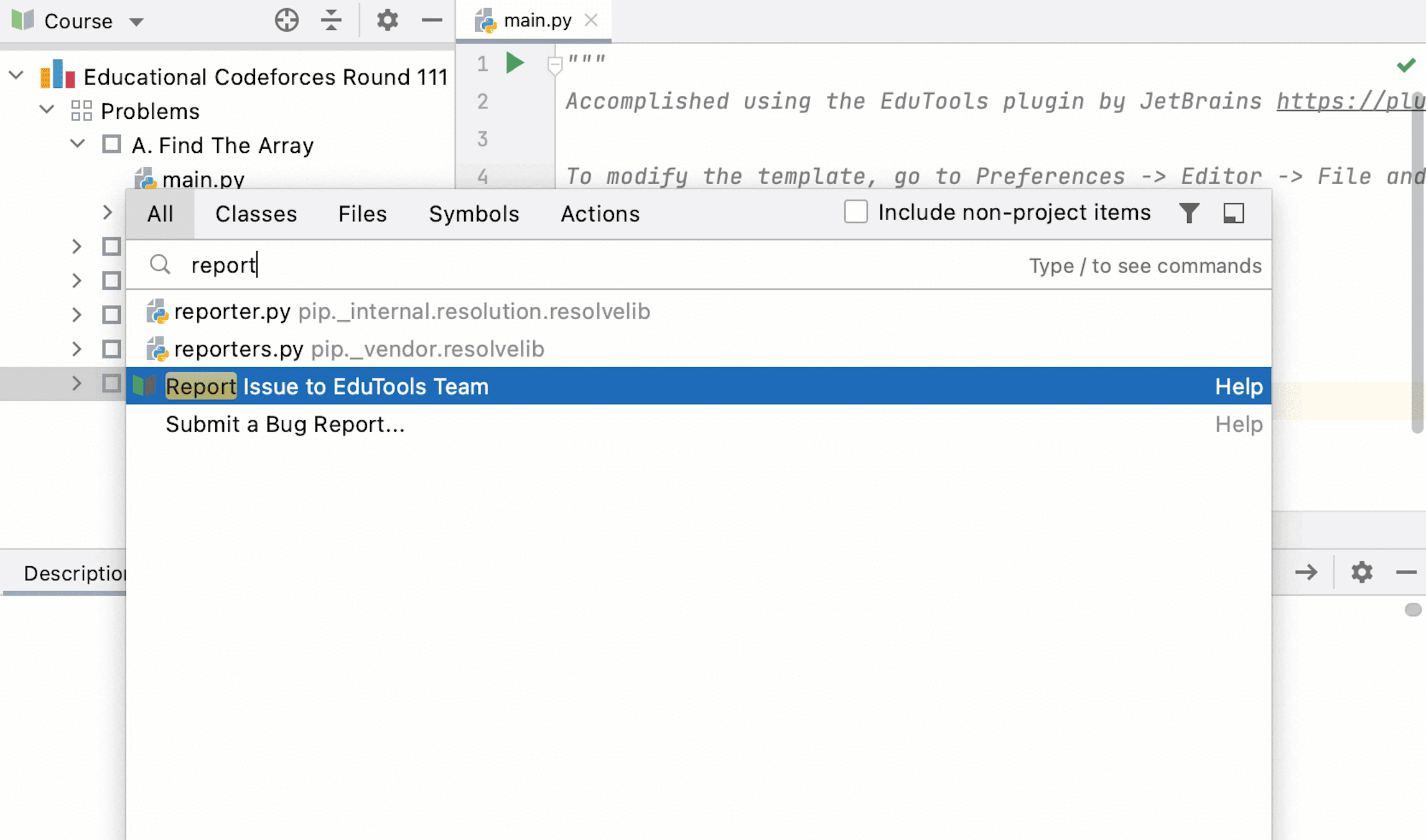Choose Submit a Bug Report... action

point(698,424)
